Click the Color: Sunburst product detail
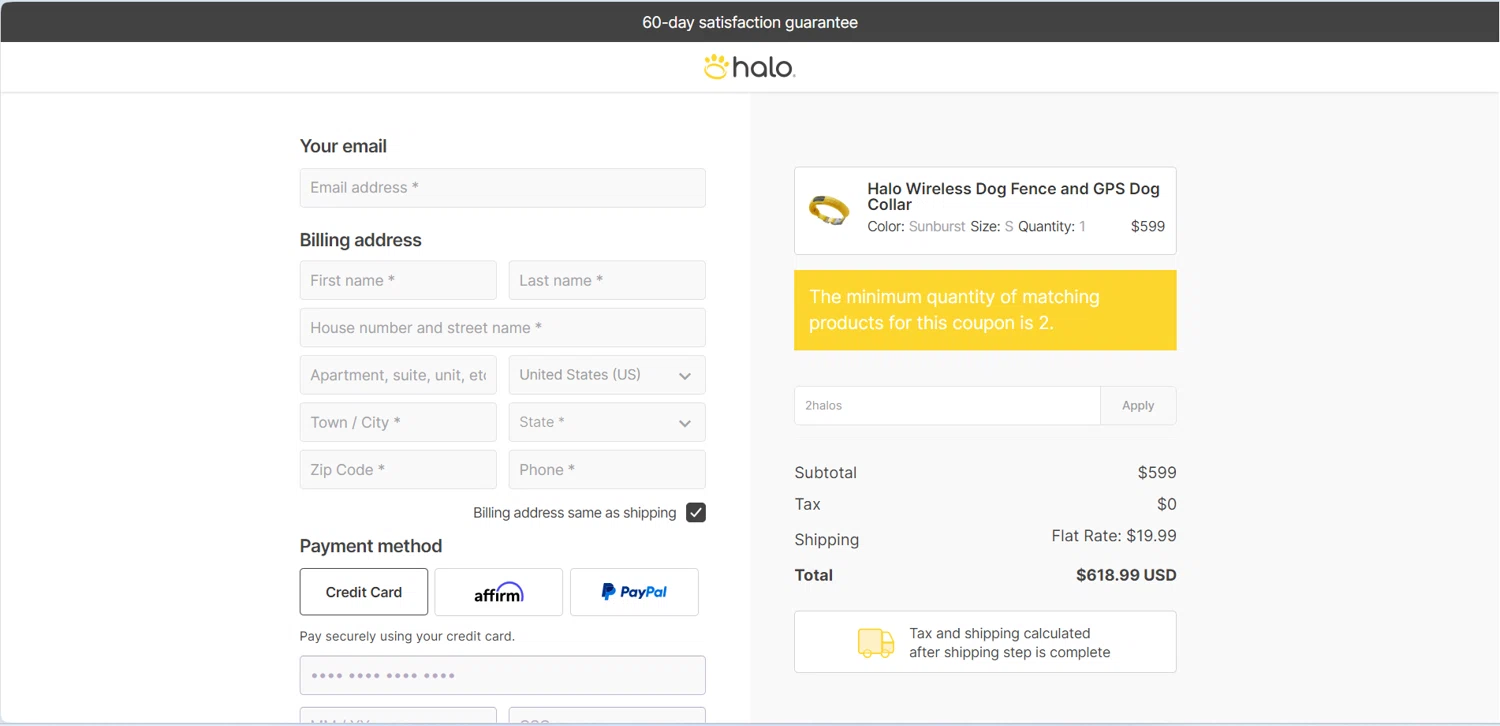The image size is (1500, 726). [x=916, y=227]
